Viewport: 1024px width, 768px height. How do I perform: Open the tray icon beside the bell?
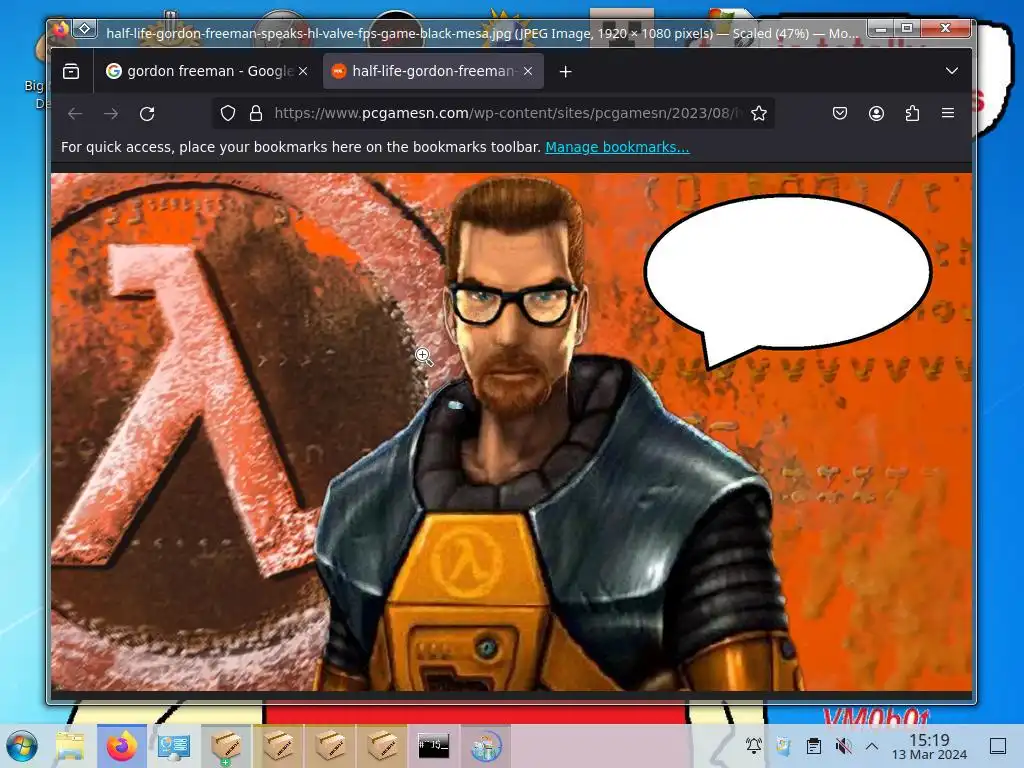tap(783, 745)
